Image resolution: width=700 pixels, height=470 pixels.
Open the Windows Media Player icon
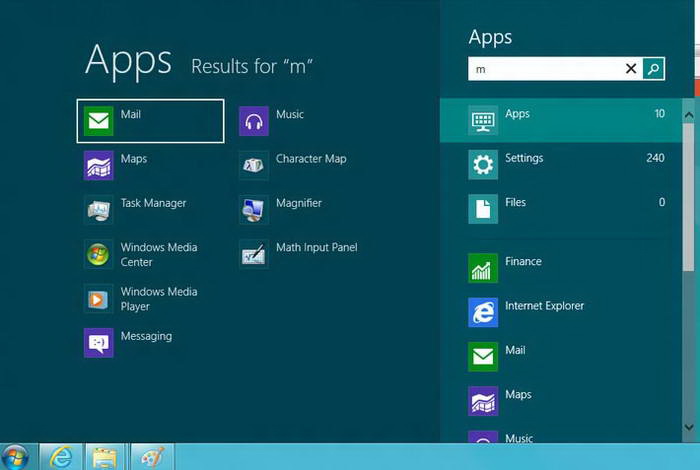click(98, 298)
